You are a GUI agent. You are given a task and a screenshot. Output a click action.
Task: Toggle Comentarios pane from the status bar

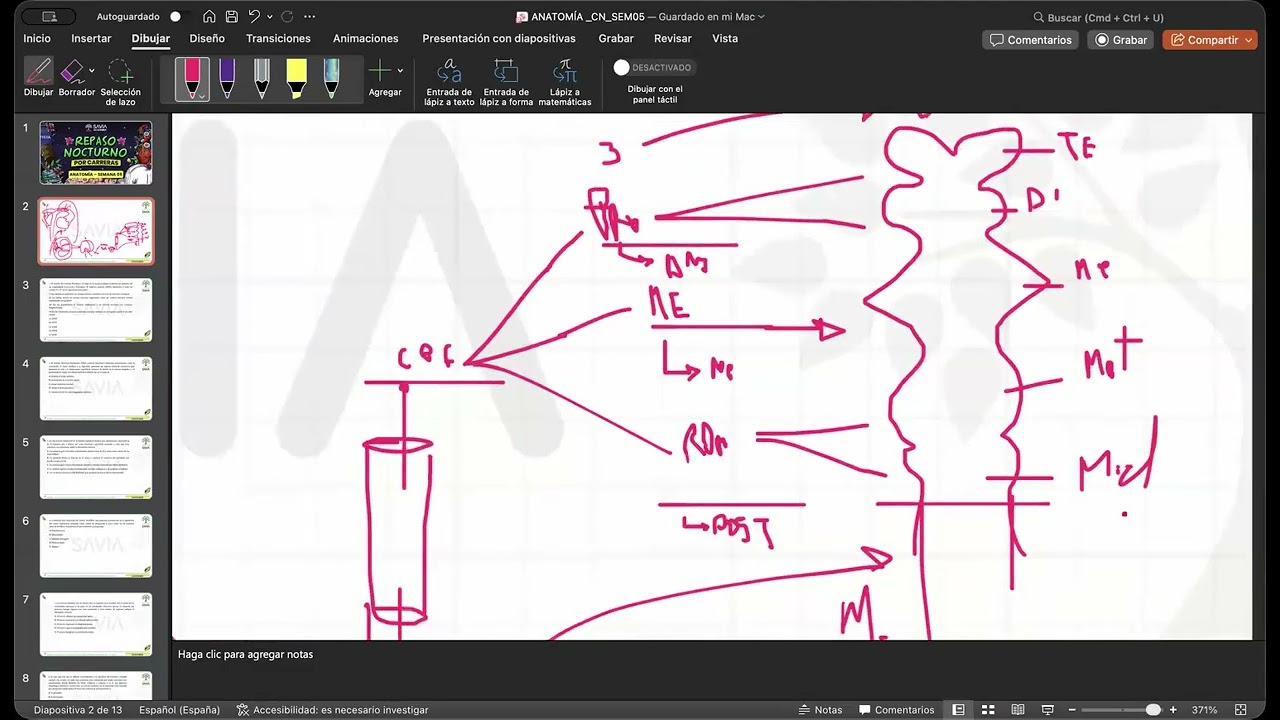[x=896, y=710]
